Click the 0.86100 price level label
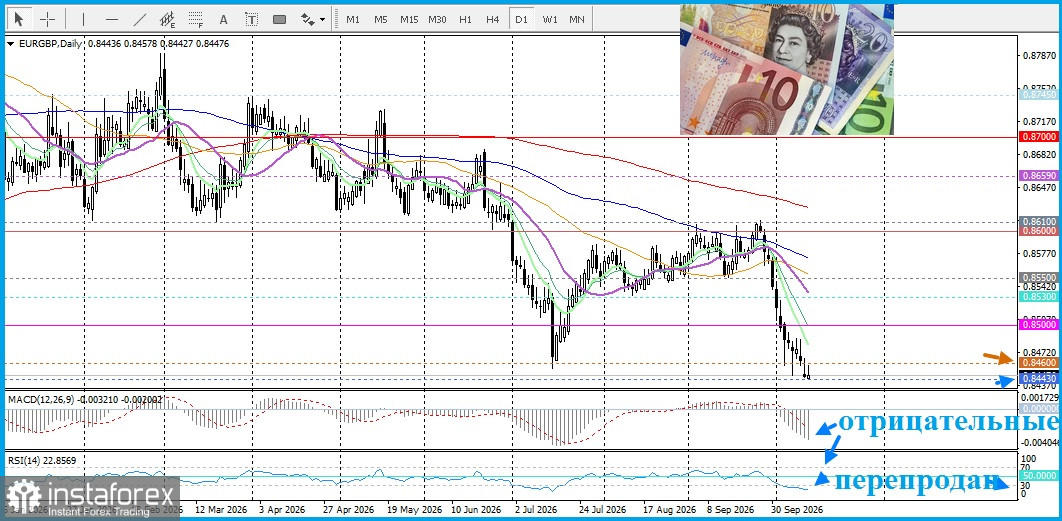The height and width of the screenshot is (521, 1062). (x=1040, y=222)
